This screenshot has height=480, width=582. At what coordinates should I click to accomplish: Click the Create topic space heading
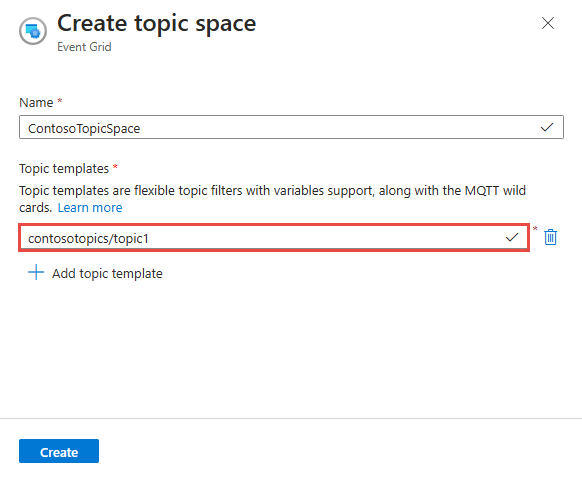click(157, 23)
